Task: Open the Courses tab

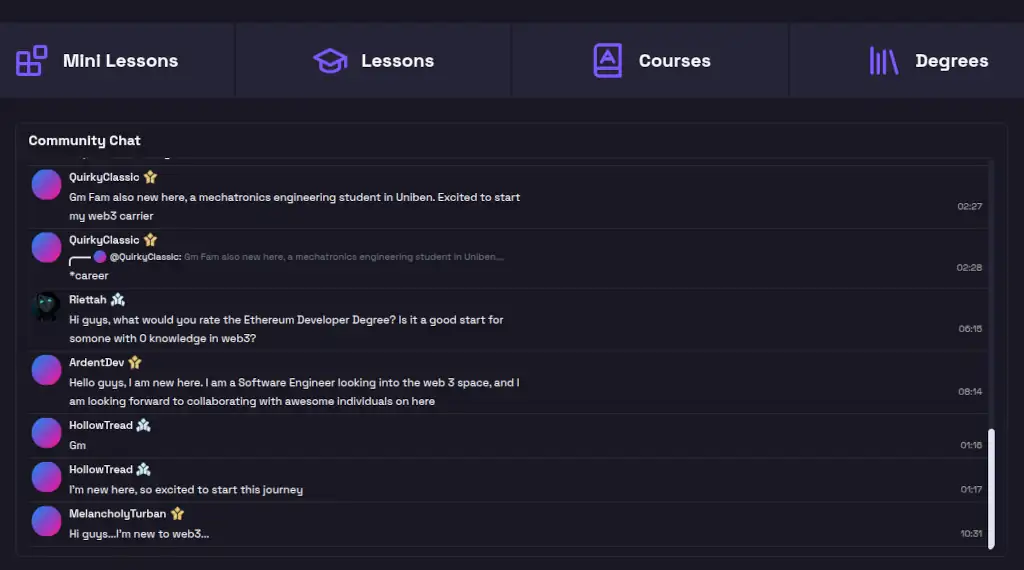Action: (650, 61)
